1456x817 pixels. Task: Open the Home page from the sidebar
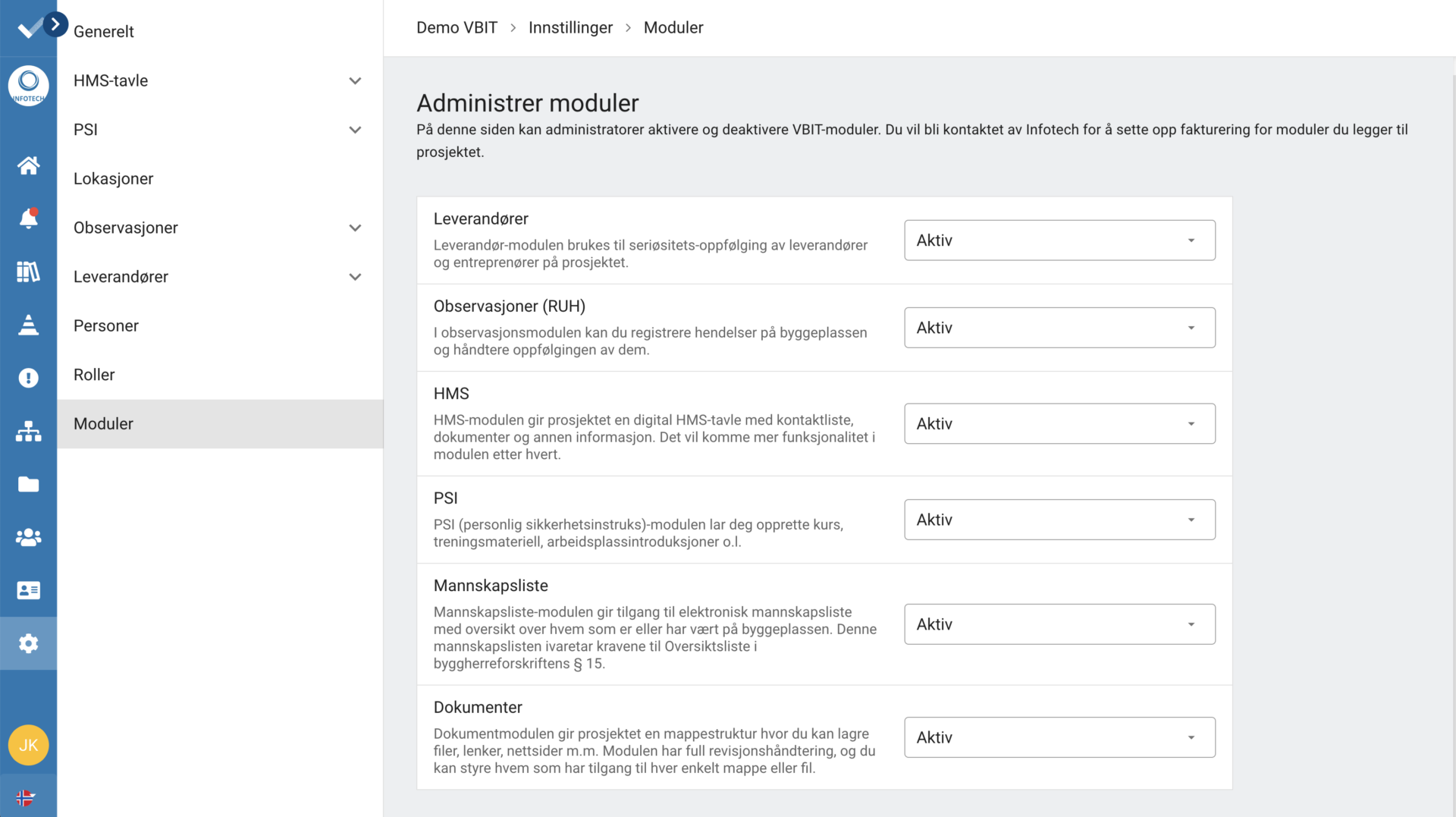coord(28,165)
